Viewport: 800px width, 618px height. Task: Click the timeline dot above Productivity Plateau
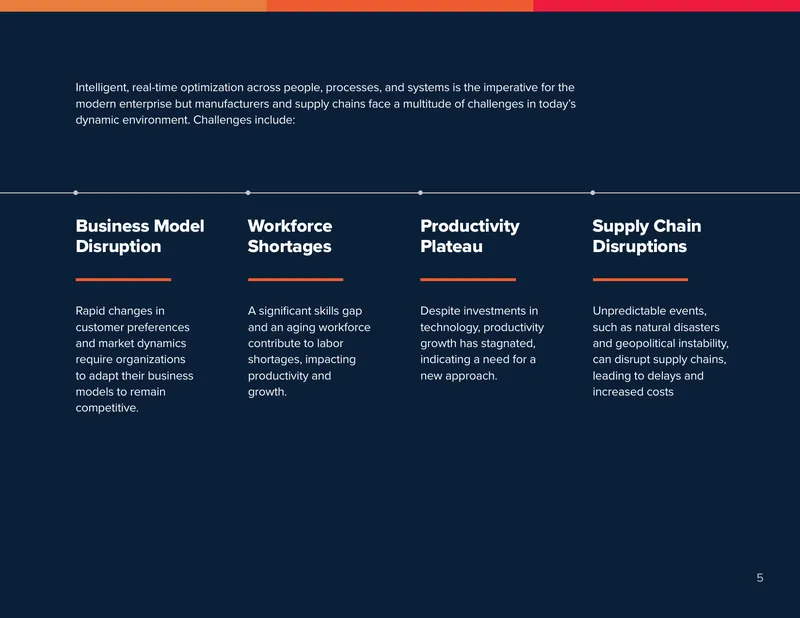[x=420, y=193]
